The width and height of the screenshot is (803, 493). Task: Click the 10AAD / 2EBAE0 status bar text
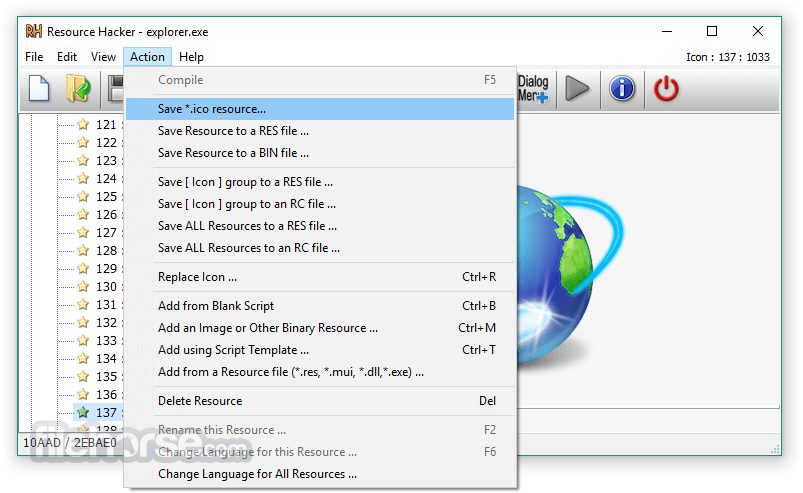click(70, 443)
